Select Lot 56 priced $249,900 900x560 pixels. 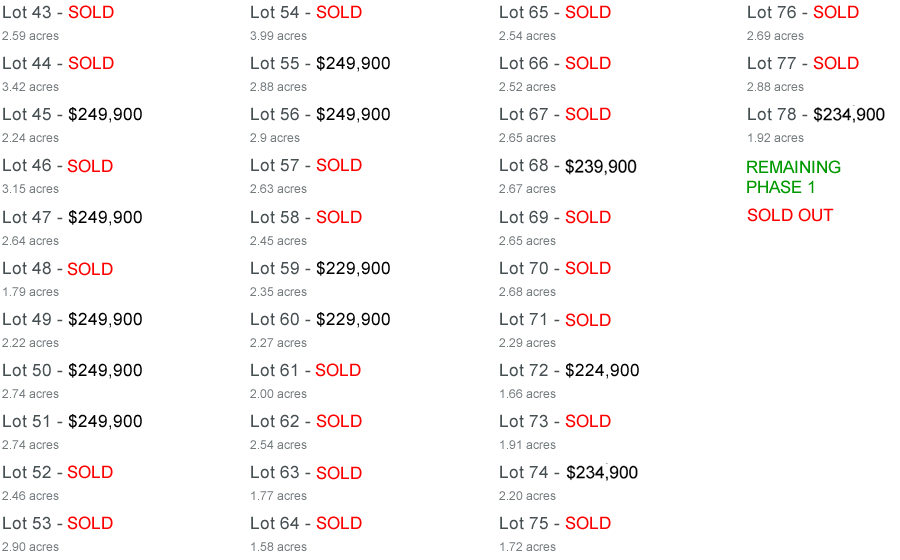pos(320,115)
